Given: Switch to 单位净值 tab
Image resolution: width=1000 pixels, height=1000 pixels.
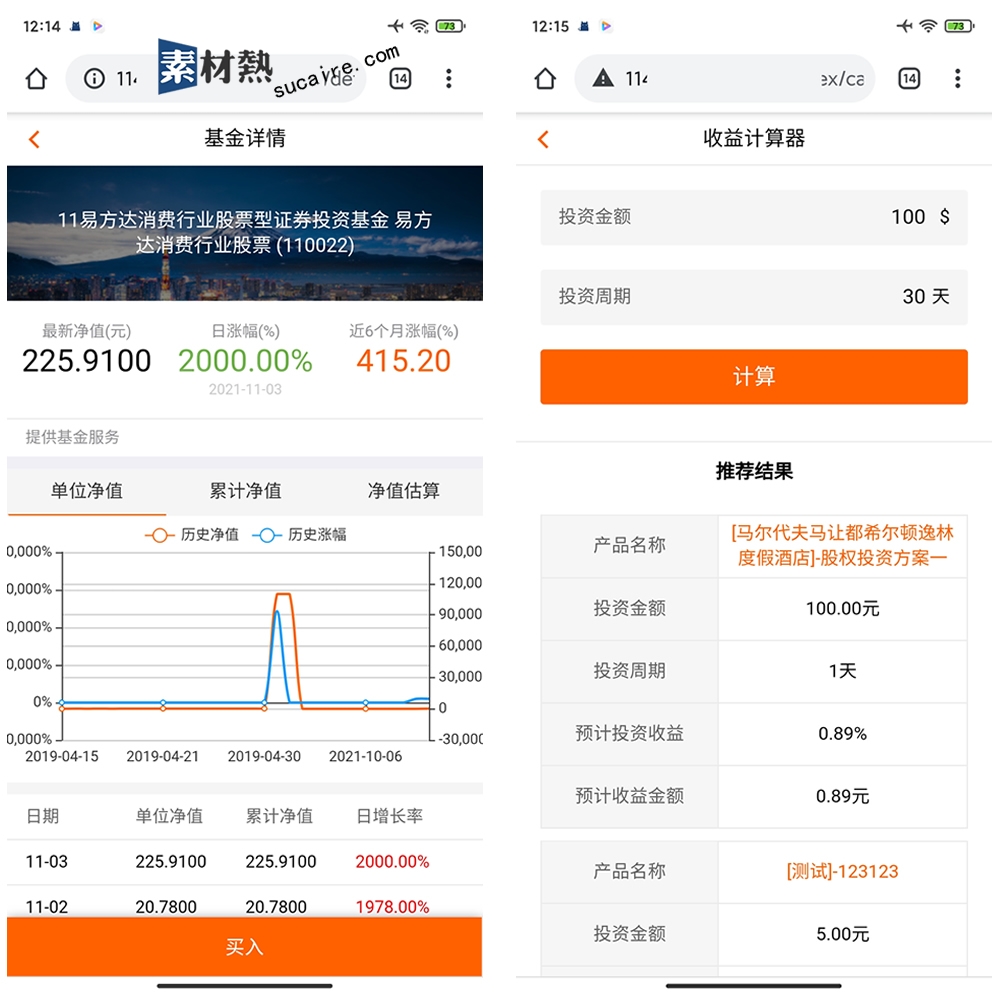Looking at the screenshot, I should pos(87,490).
